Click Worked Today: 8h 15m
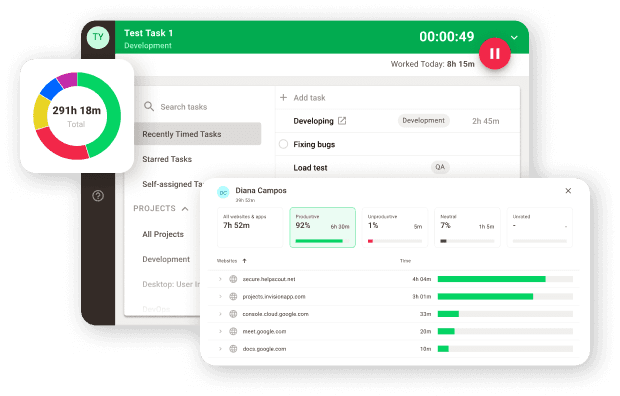Viewport: 620px width, 396px height. [433, 64]
